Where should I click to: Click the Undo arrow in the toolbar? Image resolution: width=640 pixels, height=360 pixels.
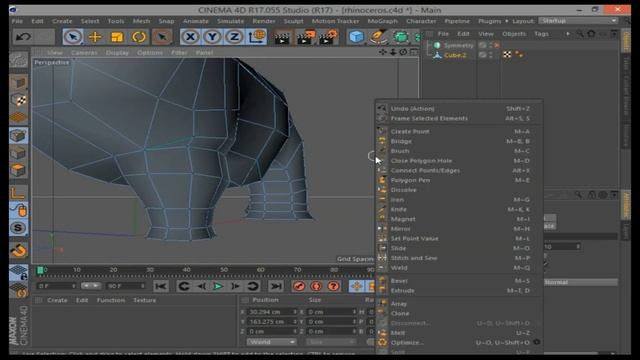point(23,37)
